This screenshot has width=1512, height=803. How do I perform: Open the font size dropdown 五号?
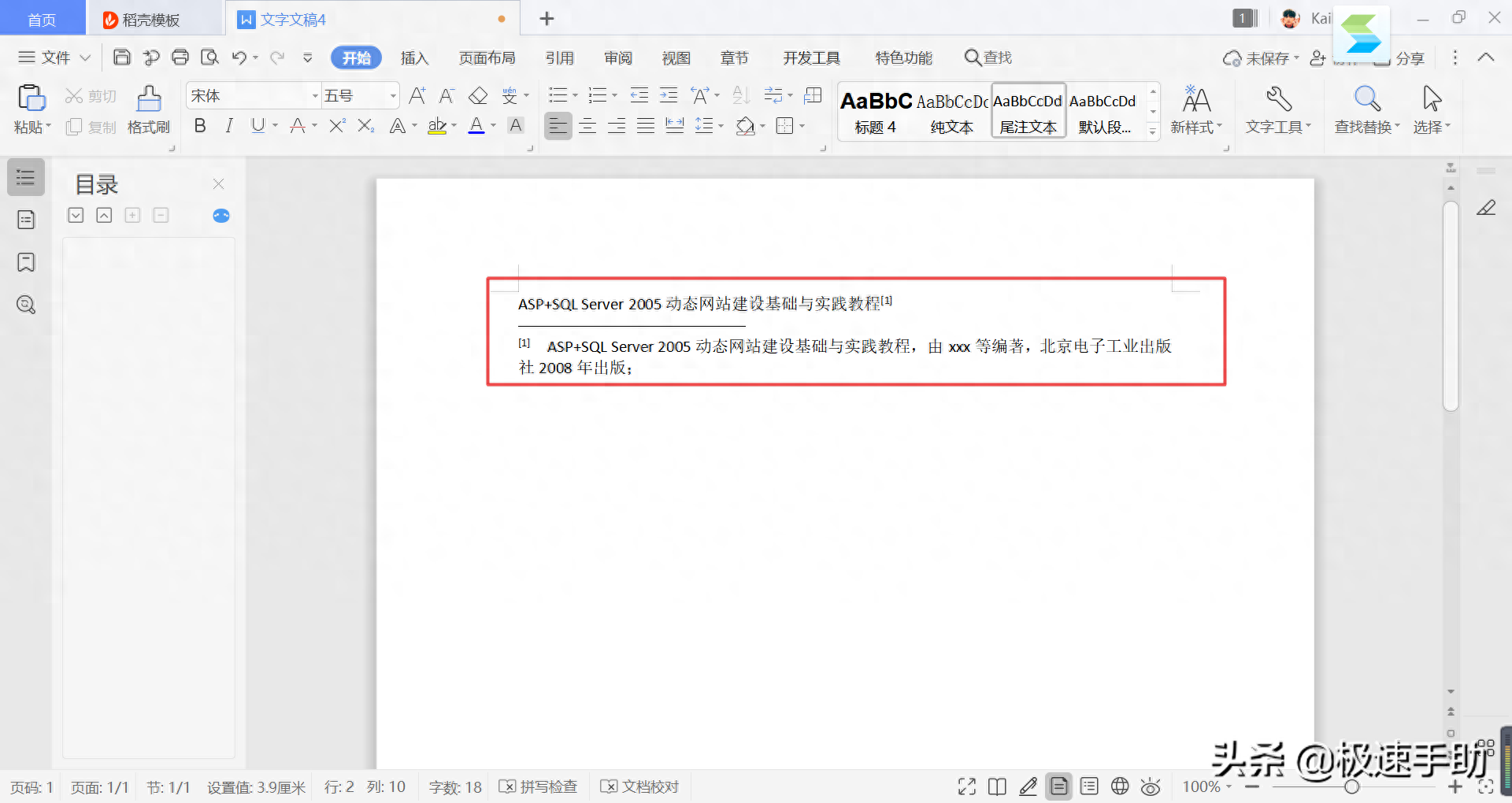coord(393,96)
